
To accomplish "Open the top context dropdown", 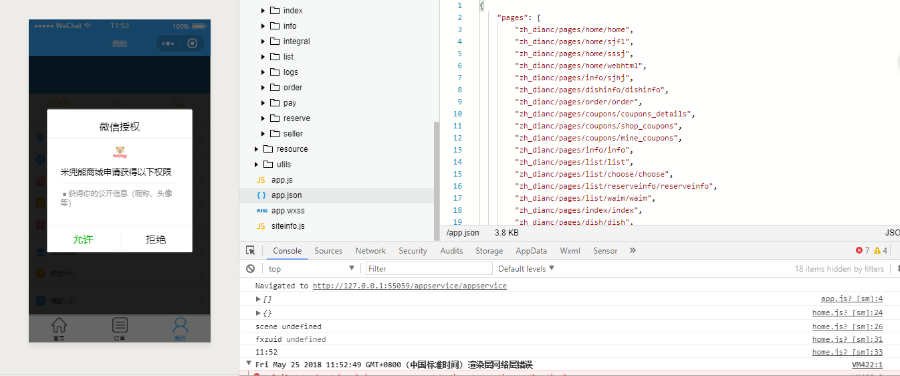I will (312, 269).
